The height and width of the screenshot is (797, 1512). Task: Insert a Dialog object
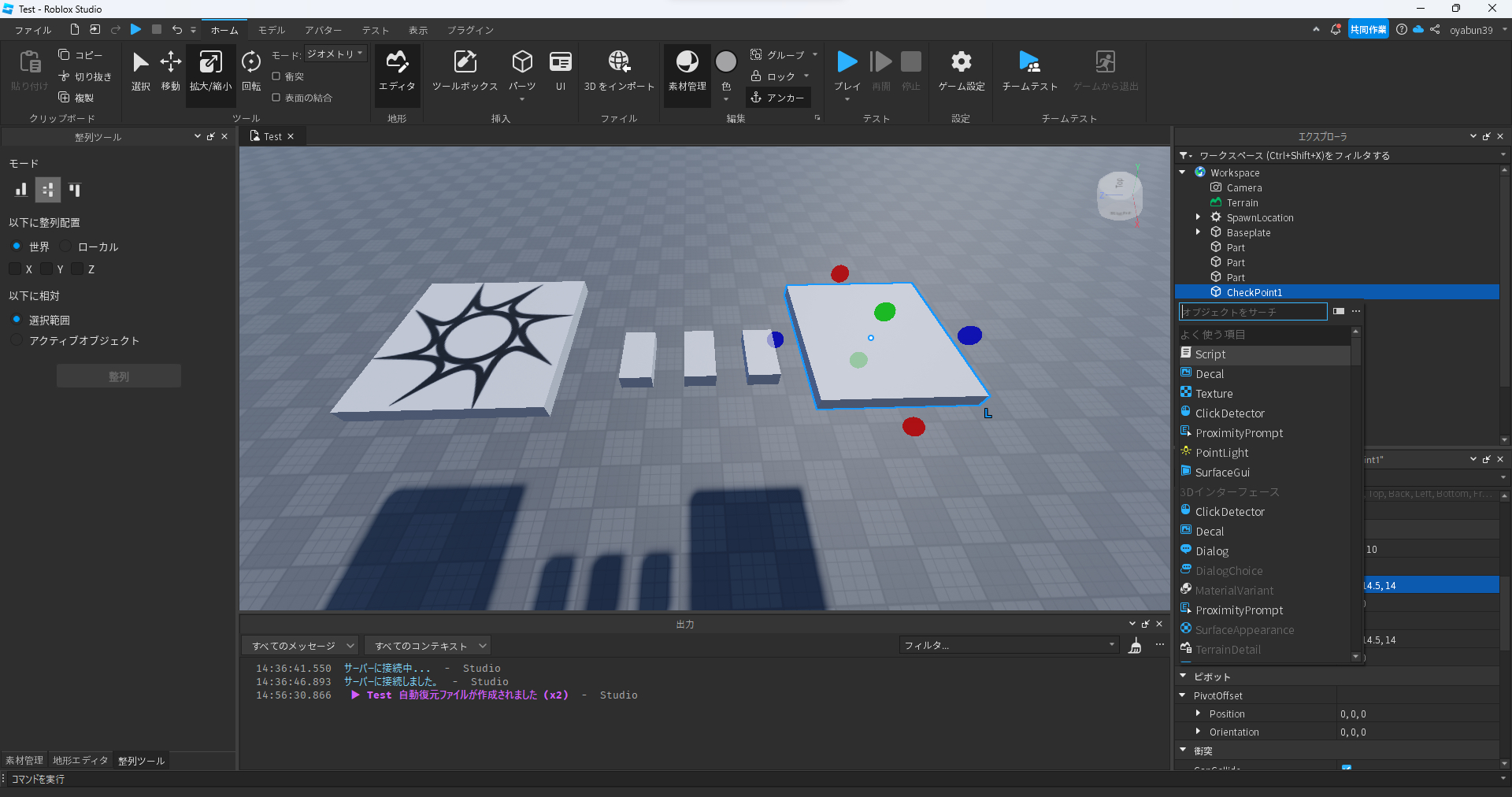coord(1265,551)
